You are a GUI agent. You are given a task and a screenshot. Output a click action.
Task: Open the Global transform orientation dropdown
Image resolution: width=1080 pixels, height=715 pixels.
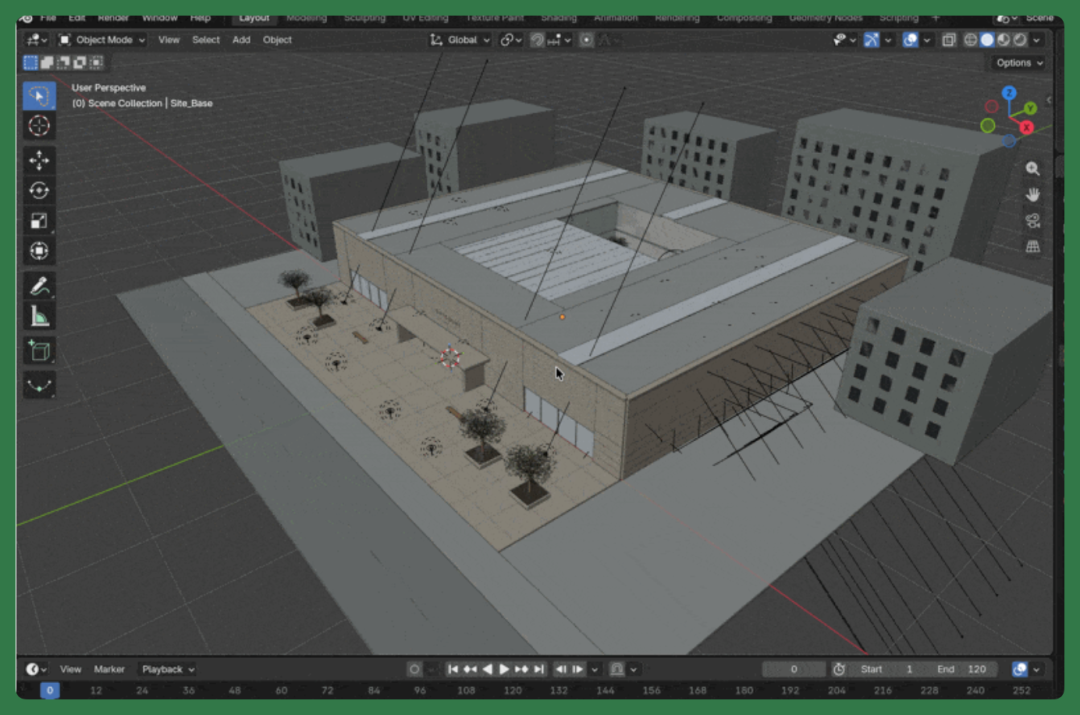coord(460,40)
